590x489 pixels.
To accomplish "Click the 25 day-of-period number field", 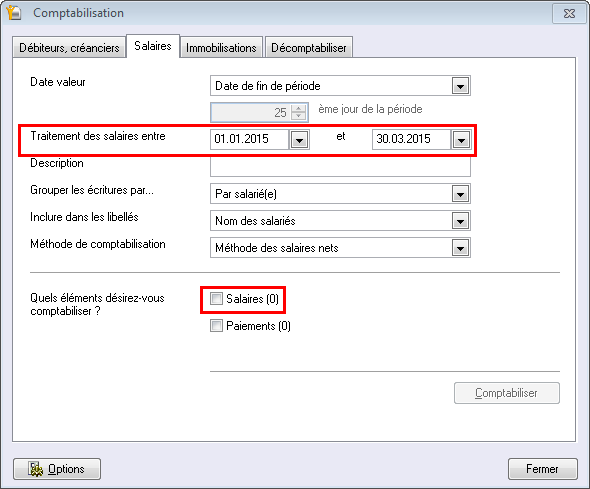I will [x=251, y=112].
